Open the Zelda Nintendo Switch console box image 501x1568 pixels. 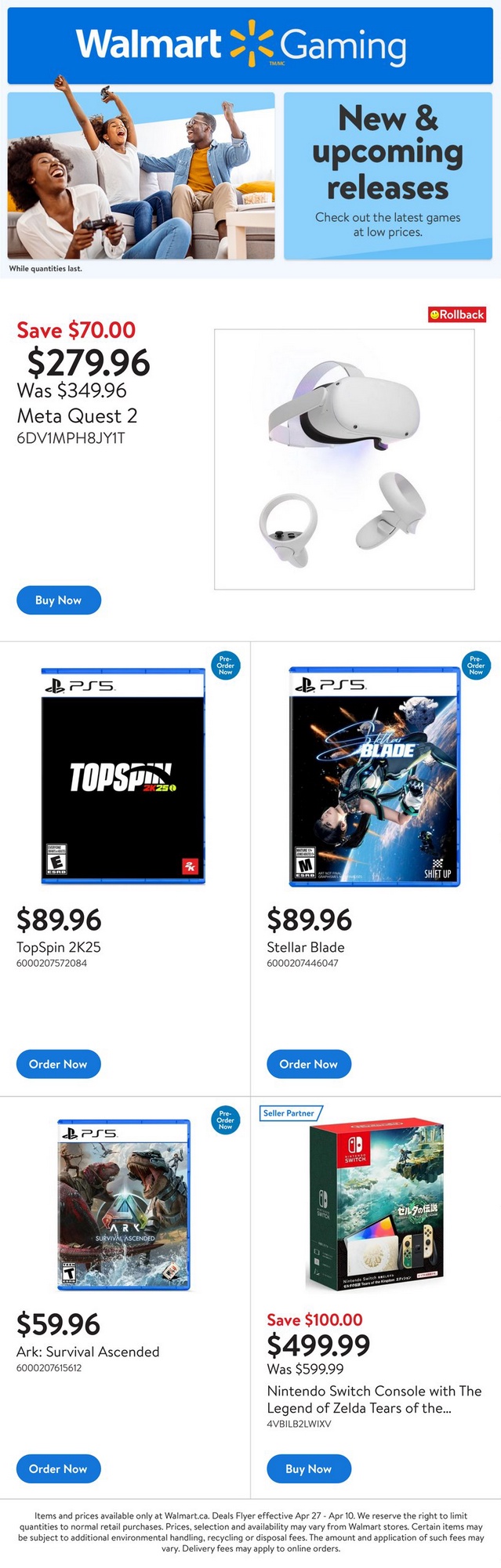(x=376, y=1207)
